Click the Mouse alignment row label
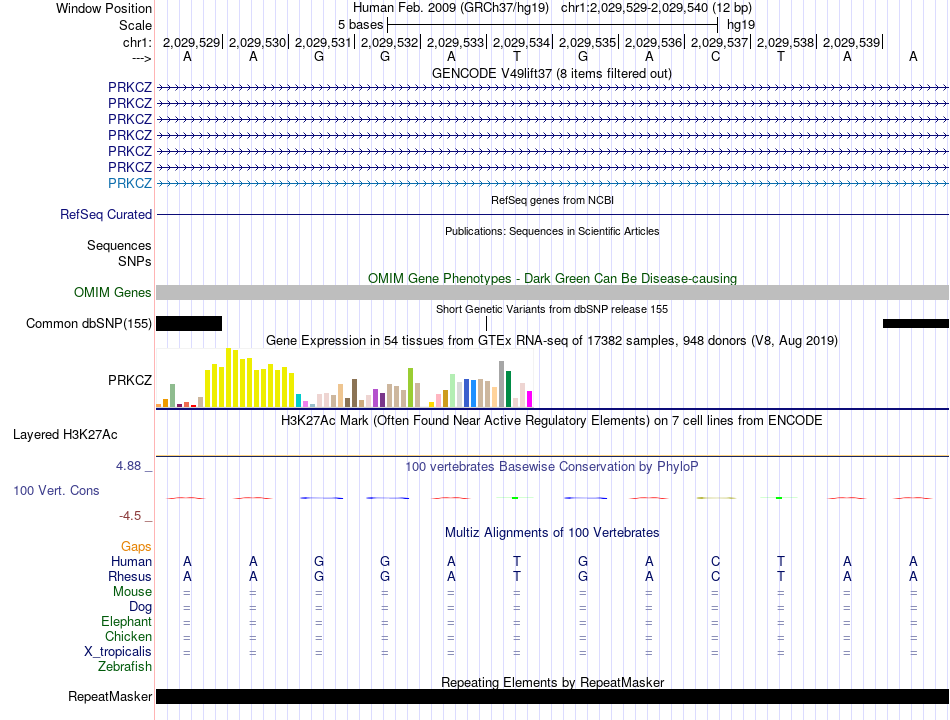The height and width of the screenshot is (720, 950). coord(132,592)
